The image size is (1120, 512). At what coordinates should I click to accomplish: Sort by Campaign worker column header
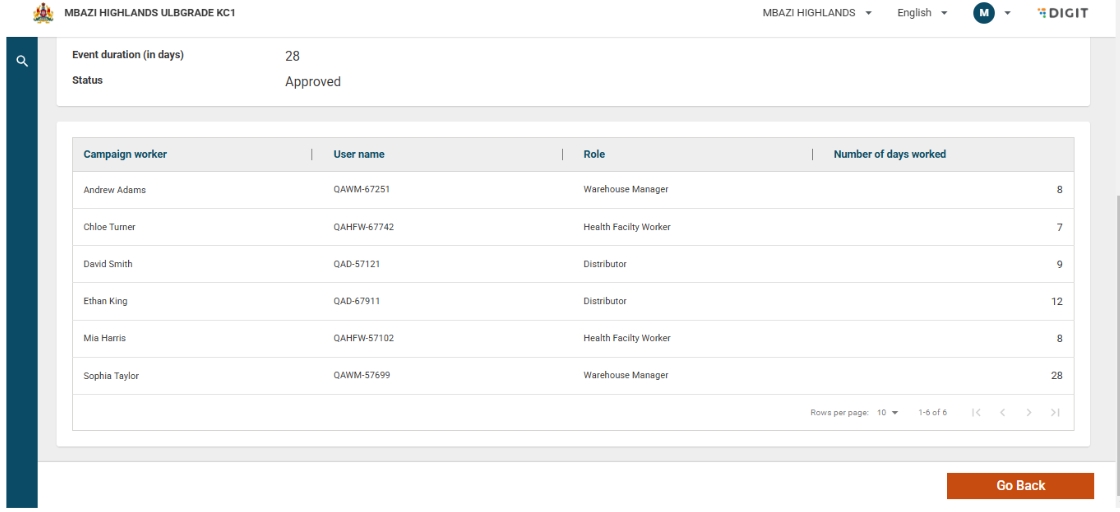pyautogui.click(x=125, y=154)
